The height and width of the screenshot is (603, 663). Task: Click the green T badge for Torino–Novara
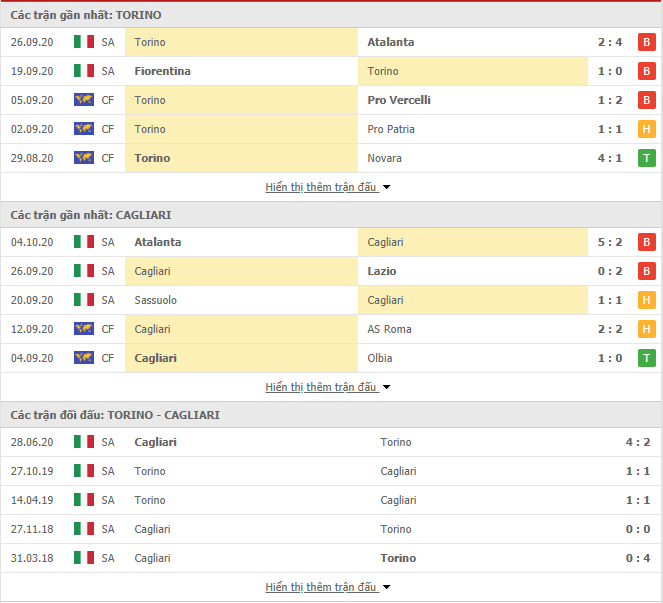pos(646,158)
